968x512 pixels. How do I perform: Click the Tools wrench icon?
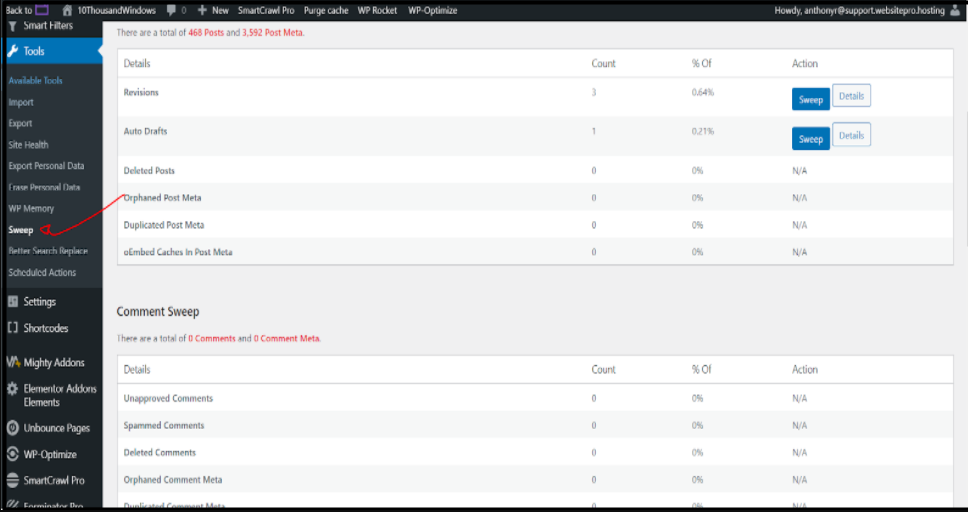pos(13,51)
